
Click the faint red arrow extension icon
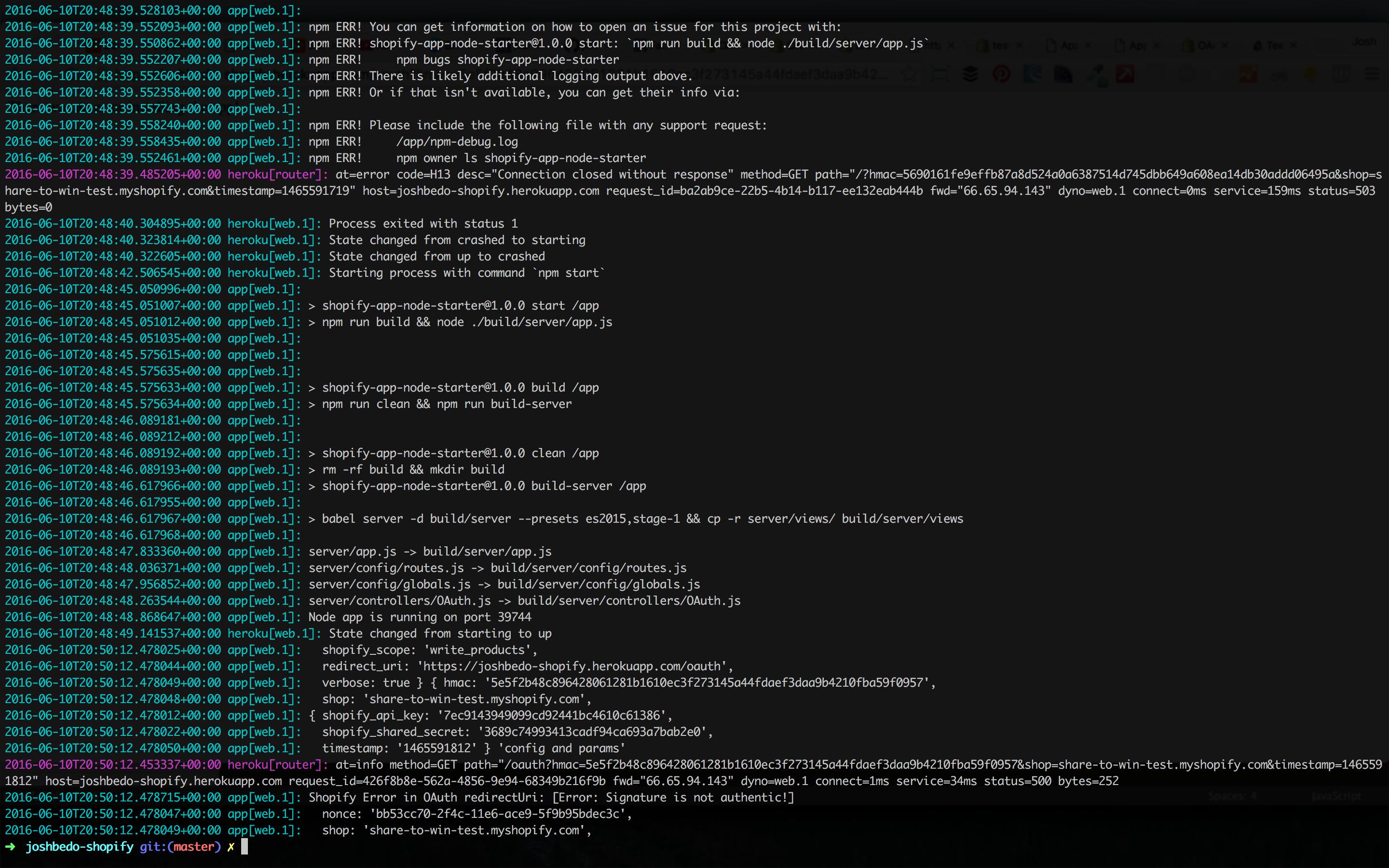(1125, 74)
